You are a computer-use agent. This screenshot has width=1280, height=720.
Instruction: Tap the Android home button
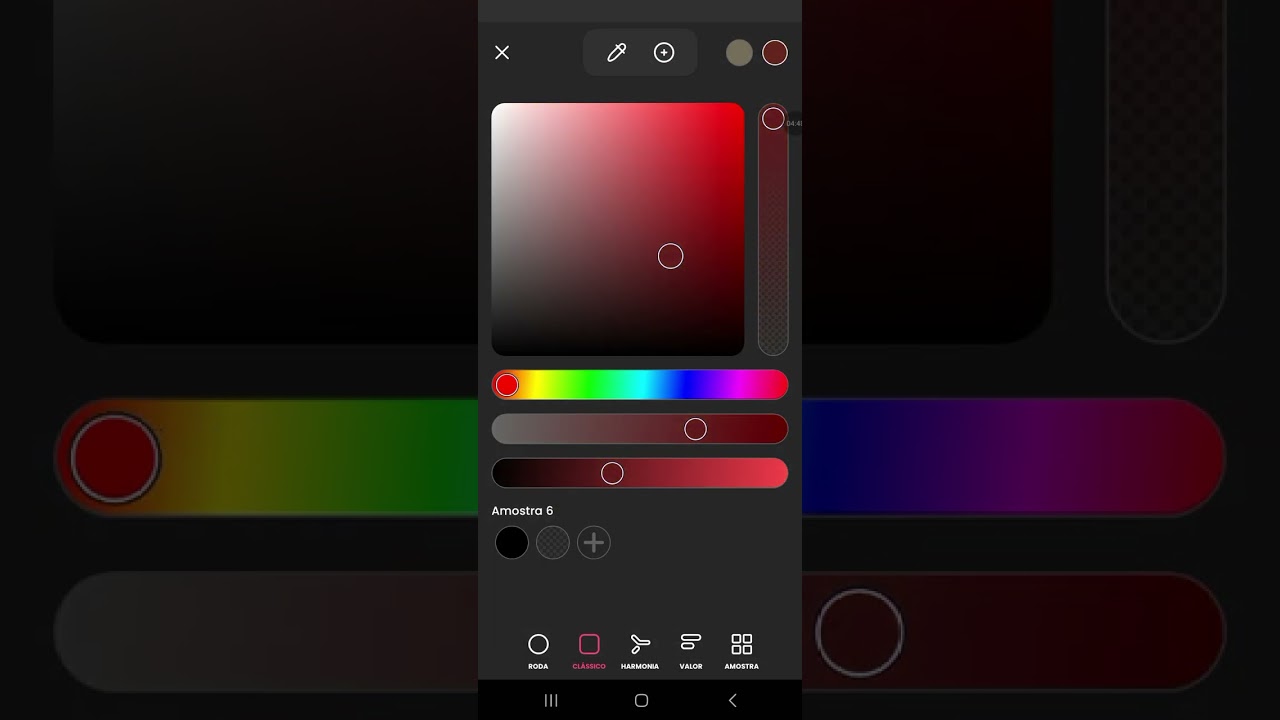[x=641, y=700]
